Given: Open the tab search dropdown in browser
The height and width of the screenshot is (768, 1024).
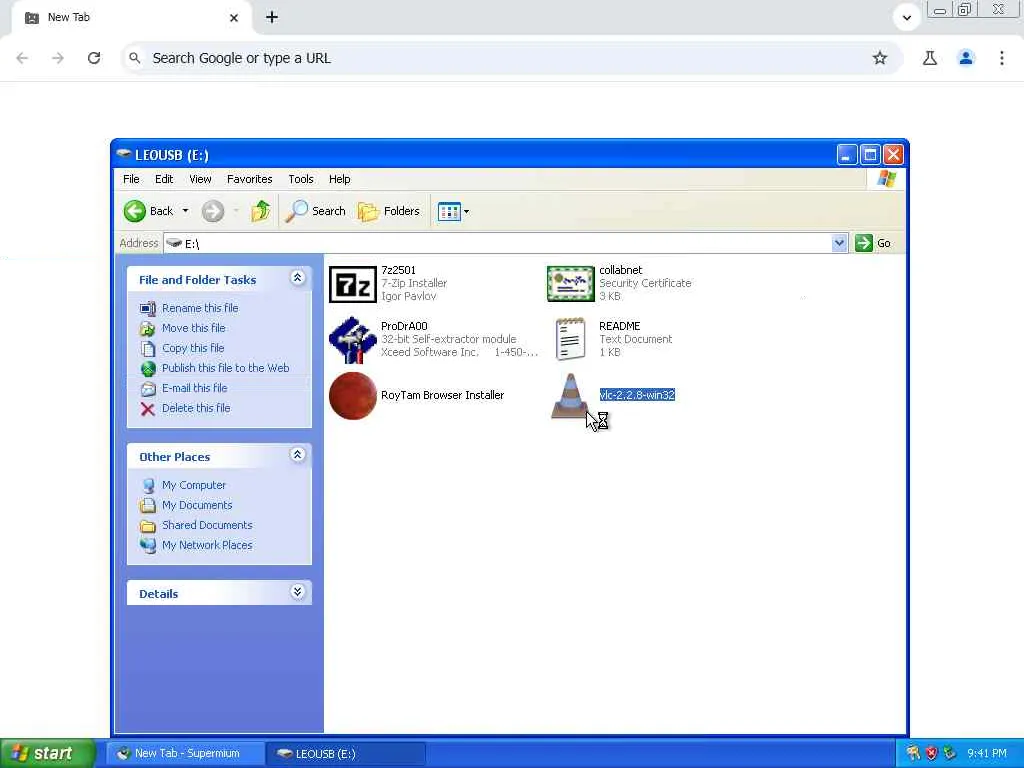Looking at the screenshot, I should point(906,18).
